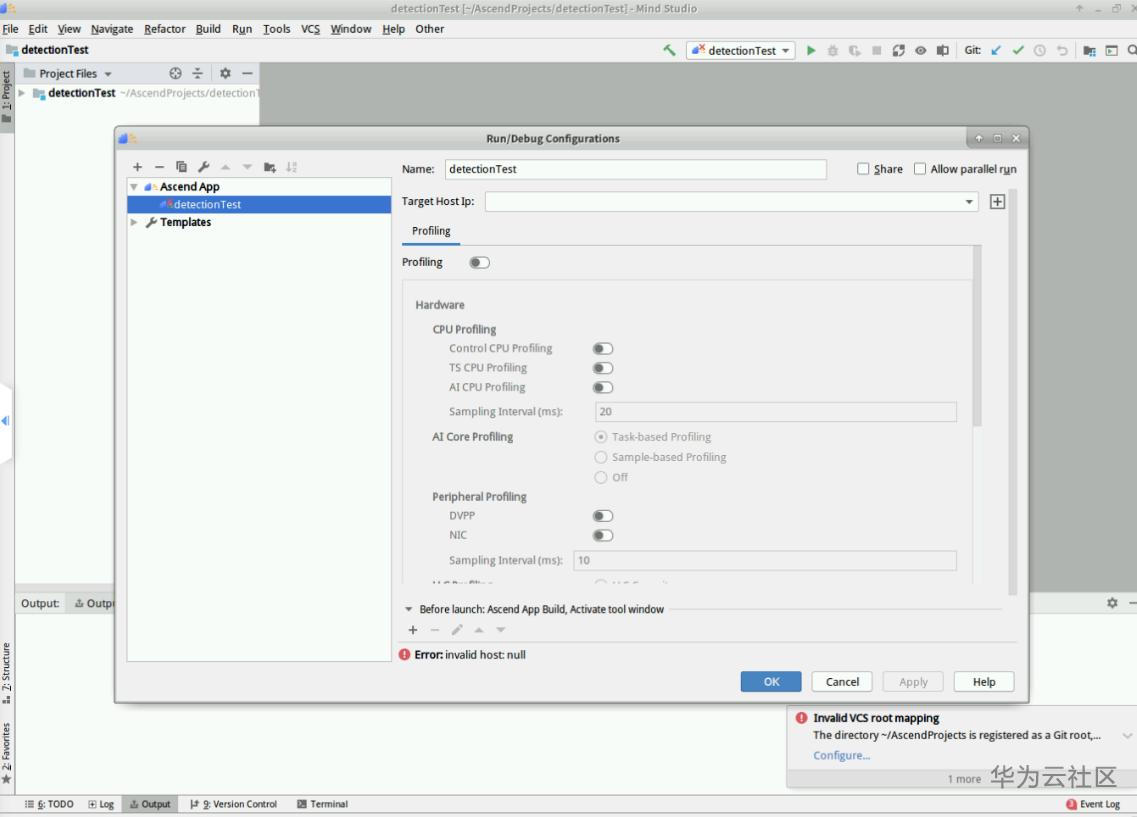Toggle AI CPU Profiling switch
The height and width of the screenshot is (817, 1137).
point(603,388)
